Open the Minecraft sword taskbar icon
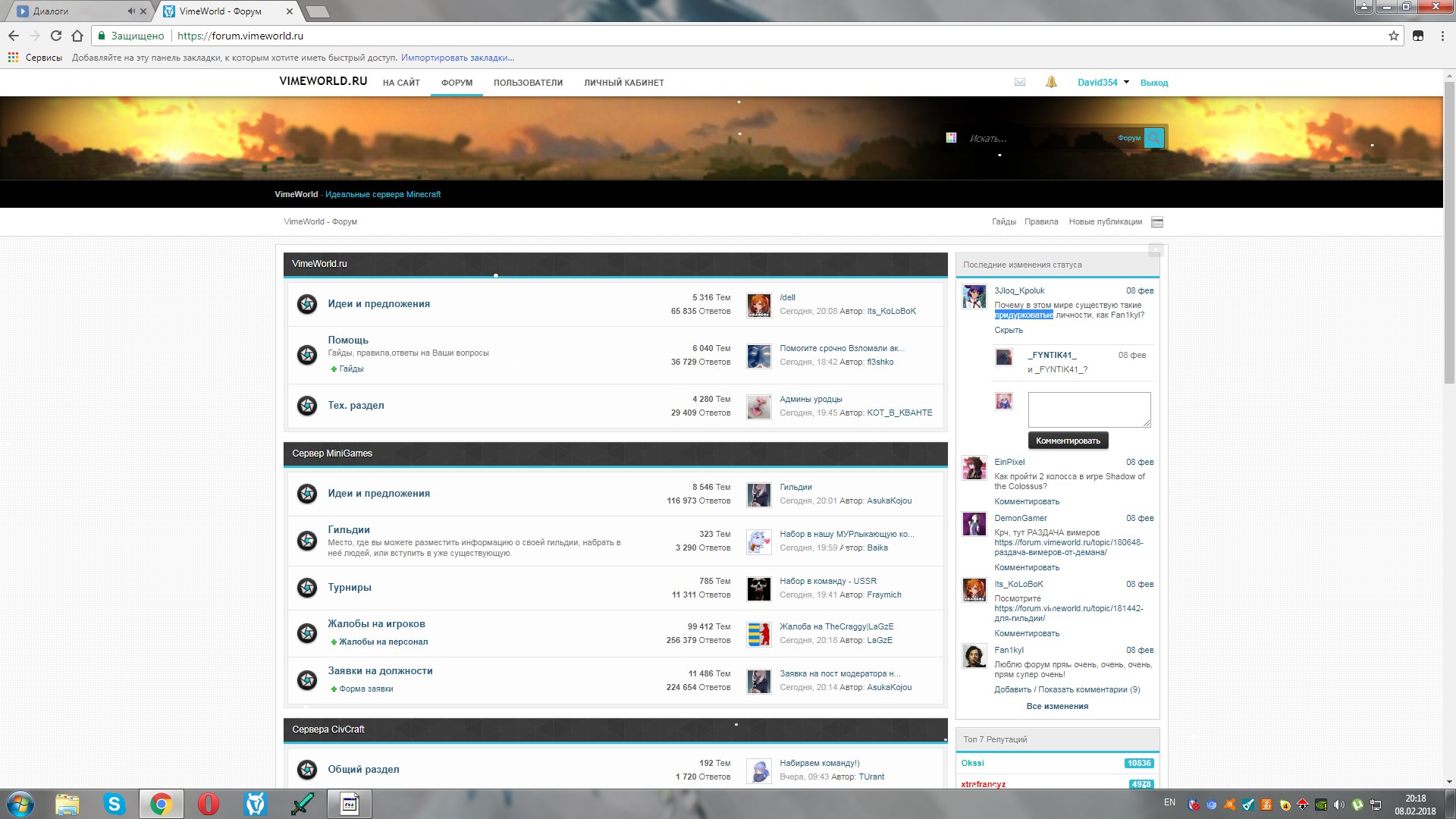Screen dimensions: 1456x819 [x=302, y=804]
